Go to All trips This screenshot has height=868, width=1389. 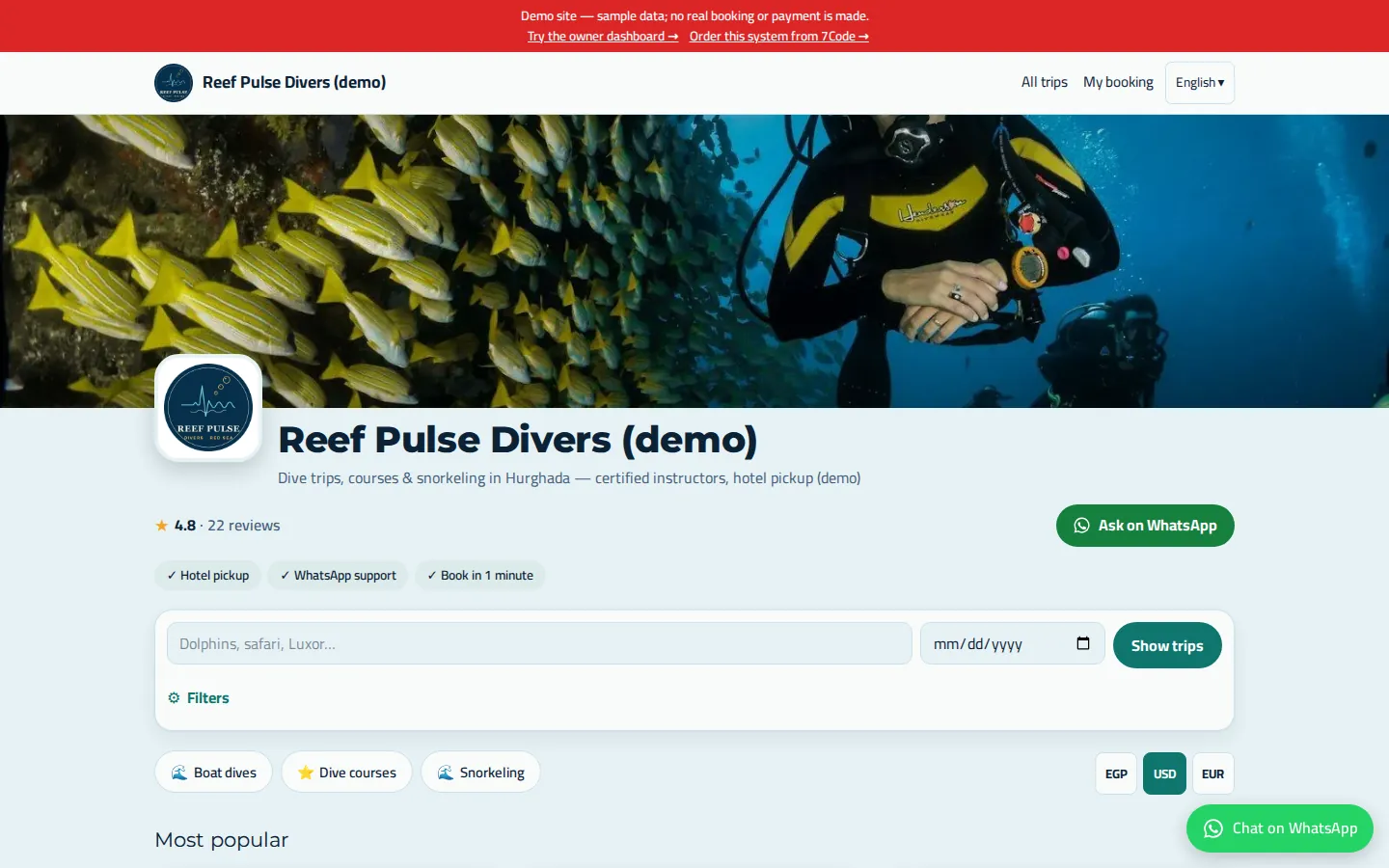(1045, 82)
